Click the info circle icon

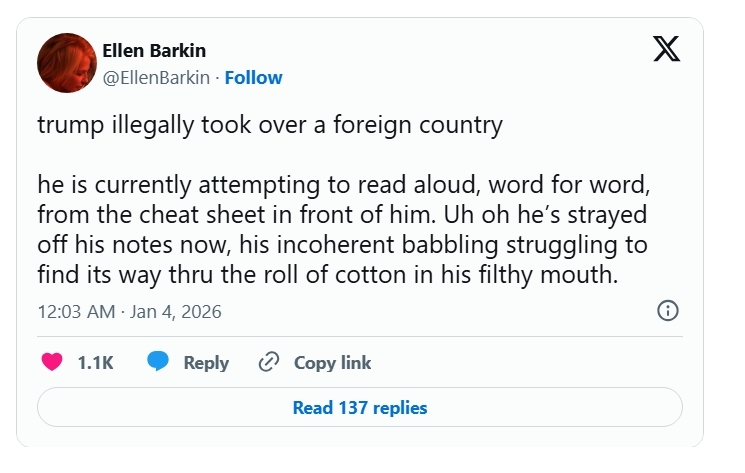(x=668, y=311)
